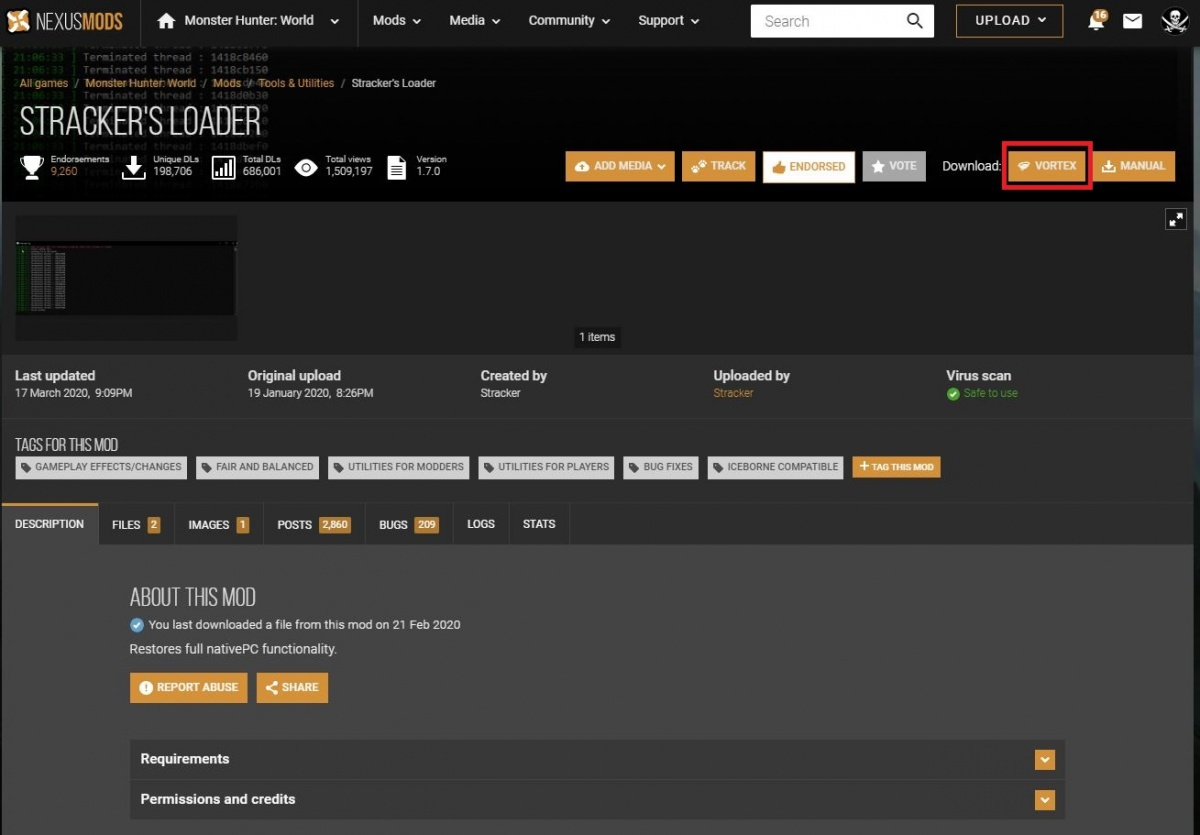This screenshot has height=835, width=1200.
Task: Open uploader Stracker's profile link
Action: 733,393
